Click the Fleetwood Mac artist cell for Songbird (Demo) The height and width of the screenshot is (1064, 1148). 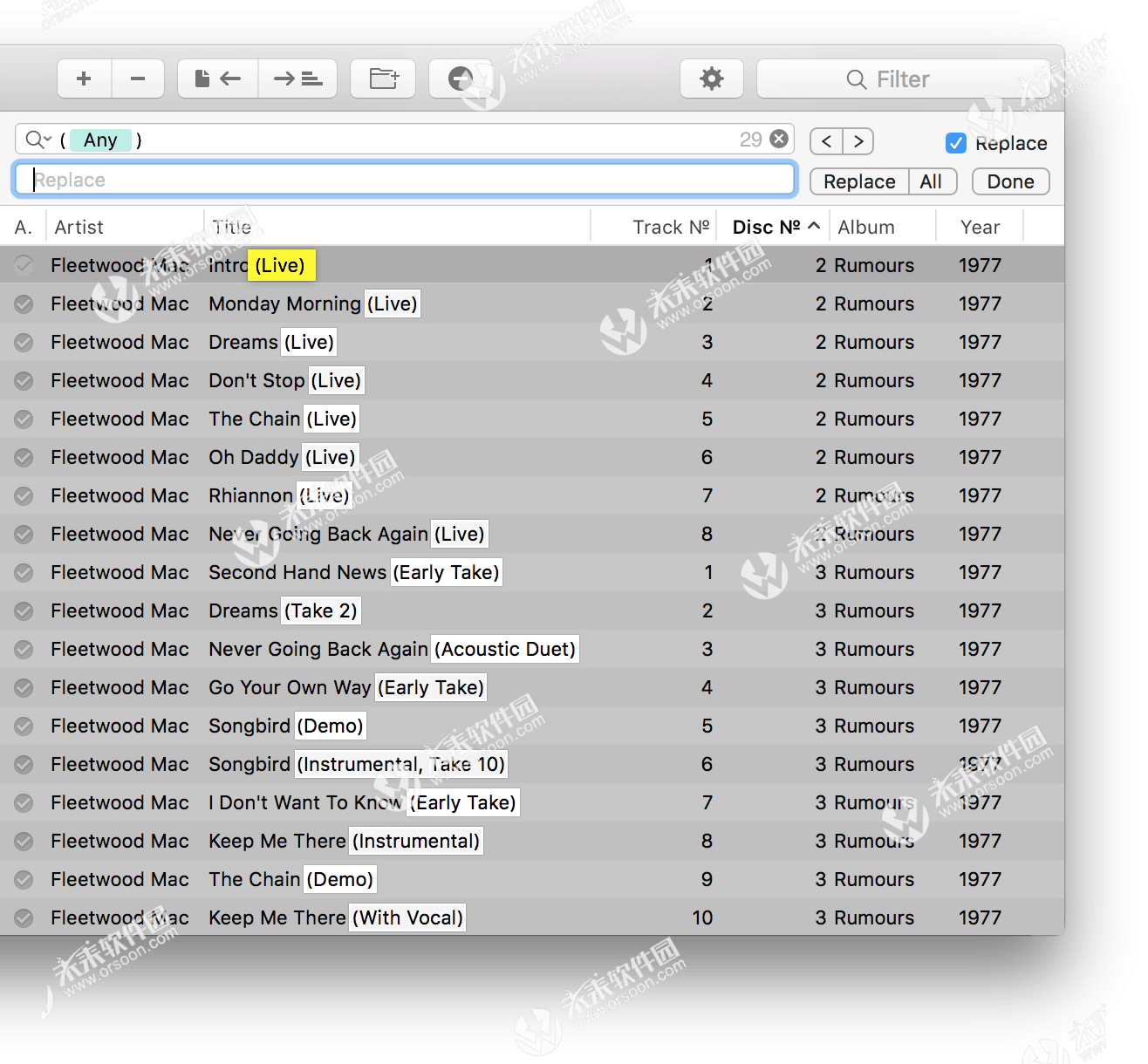coord(120,726)
